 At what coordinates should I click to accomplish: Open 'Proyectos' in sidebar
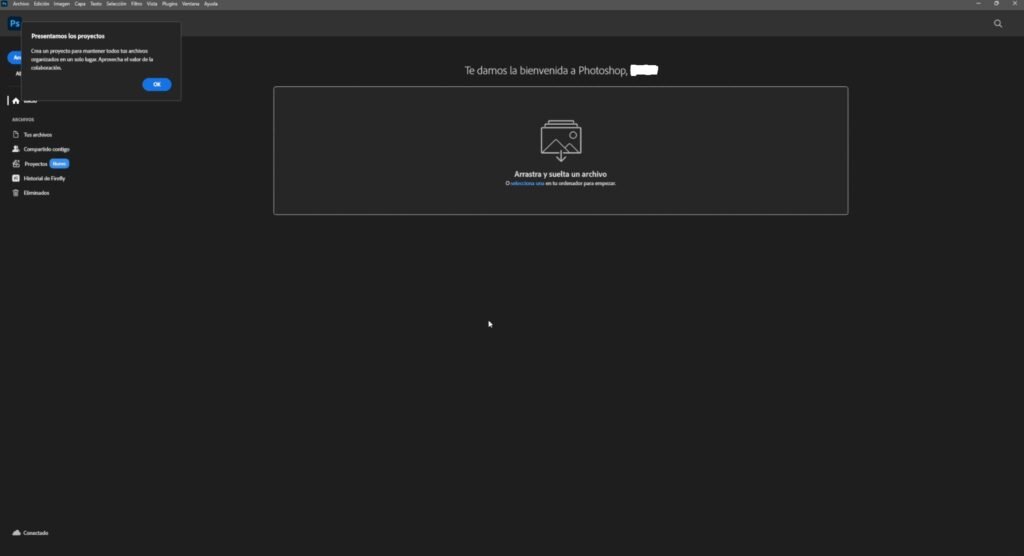(x=36, y=164)
